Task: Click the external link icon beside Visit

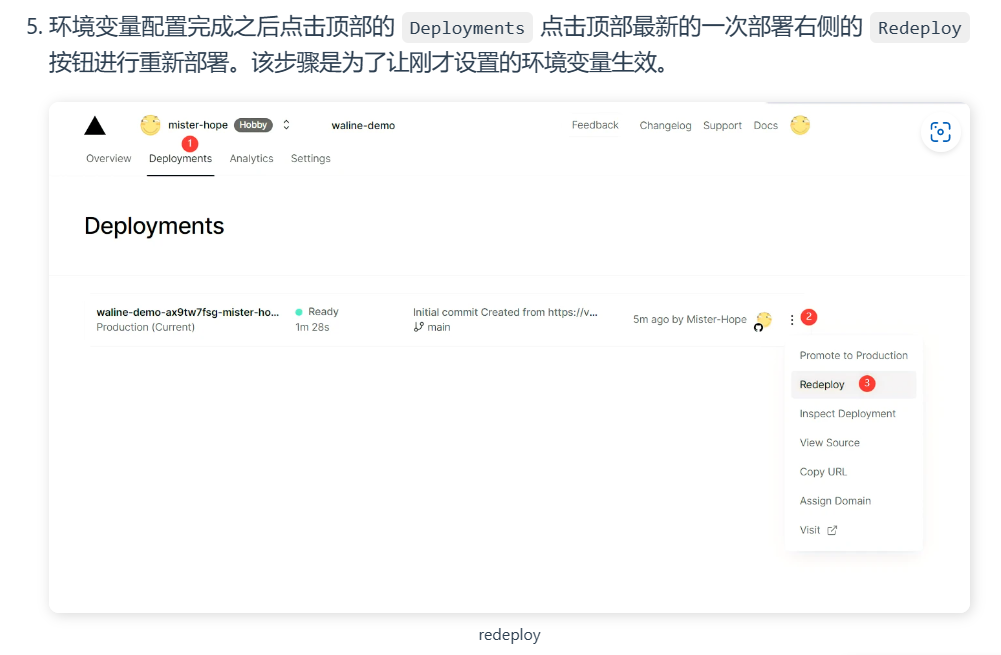Action: tap(832, 531)
